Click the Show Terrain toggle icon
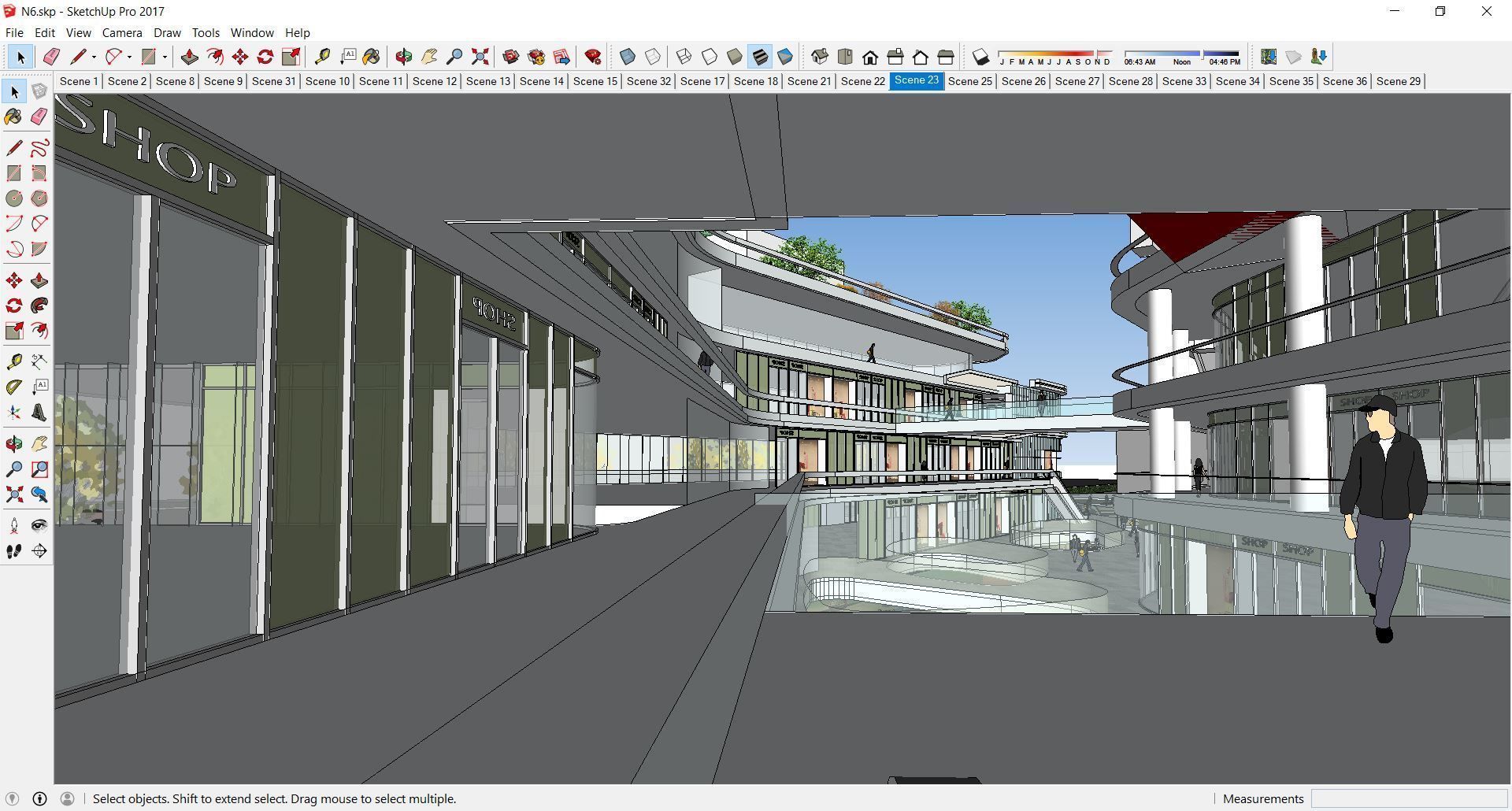 [1294, 57]
